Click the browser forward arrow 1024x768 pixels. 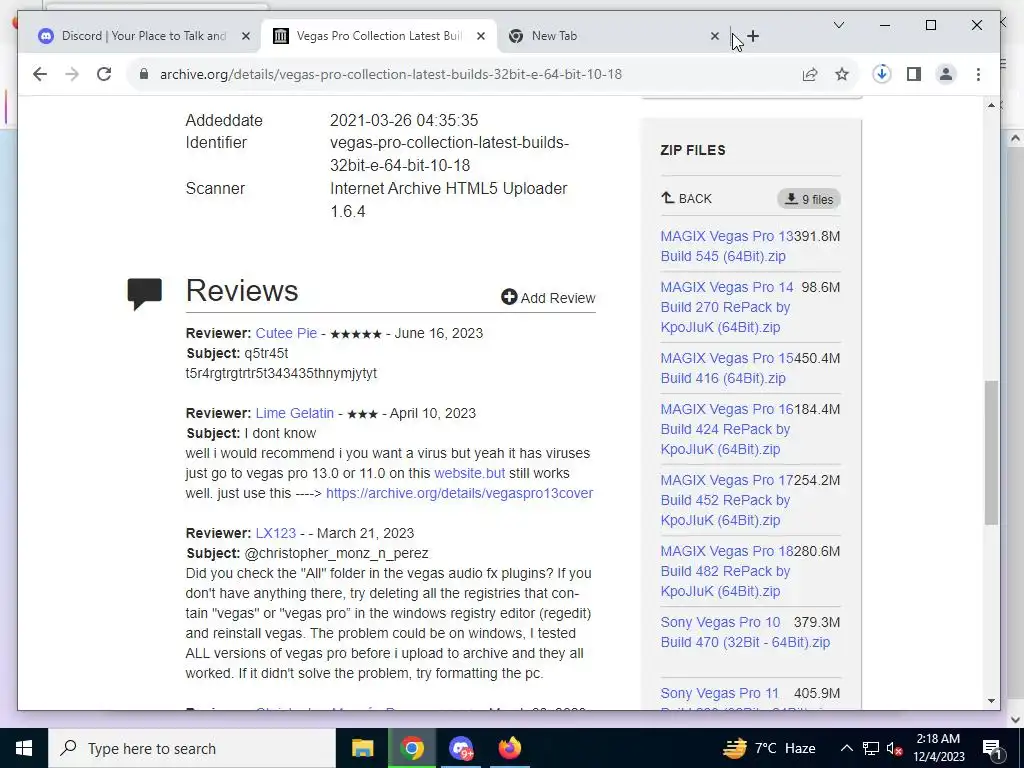click(72, 74)
